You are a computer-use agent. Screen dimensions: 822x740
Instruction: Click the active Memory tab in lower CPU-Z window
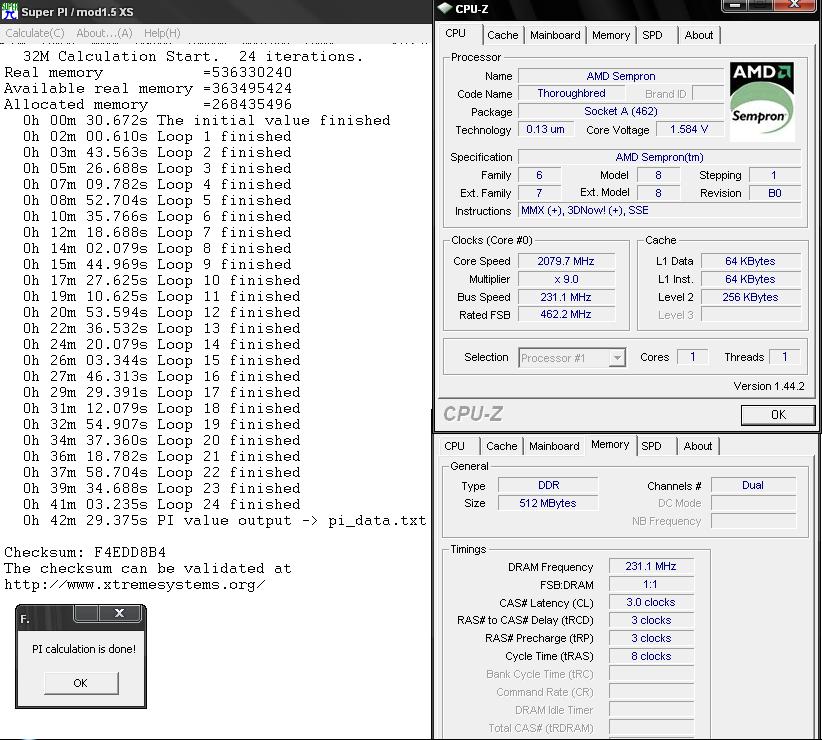point(610,444)
